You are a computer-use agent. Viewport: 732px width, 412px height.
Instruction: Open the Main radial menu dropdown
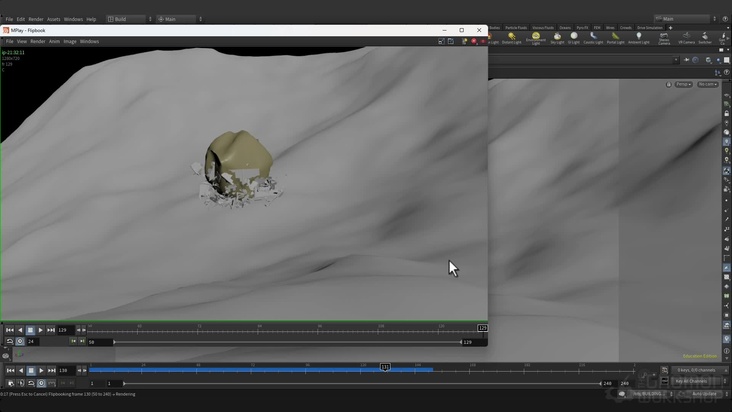[x=180, y=19]
